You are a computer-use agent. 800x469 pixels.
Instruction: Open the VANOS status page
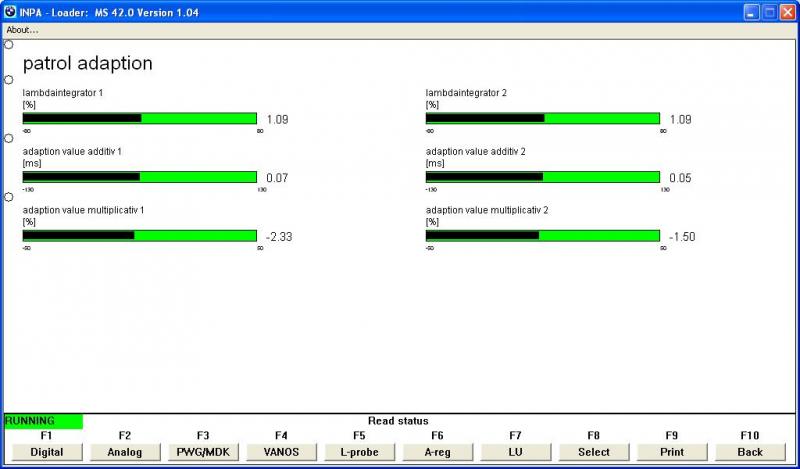[281, 452]
